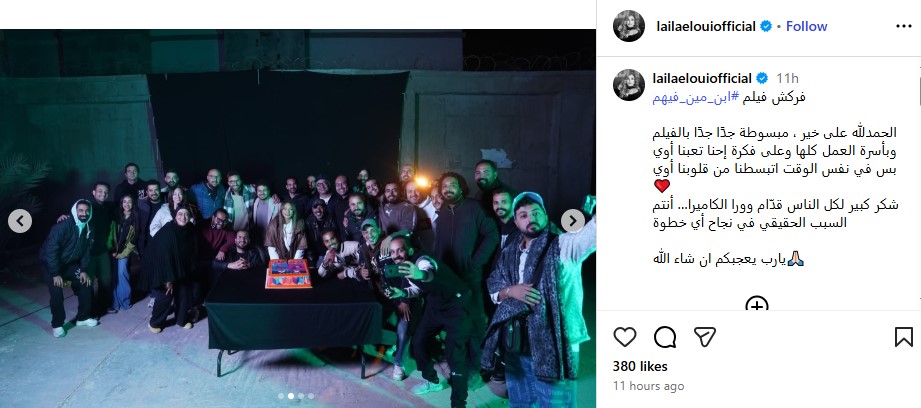Like the post with the heart icon
This screenshot has height=408, width=921.
click(624, 337)
